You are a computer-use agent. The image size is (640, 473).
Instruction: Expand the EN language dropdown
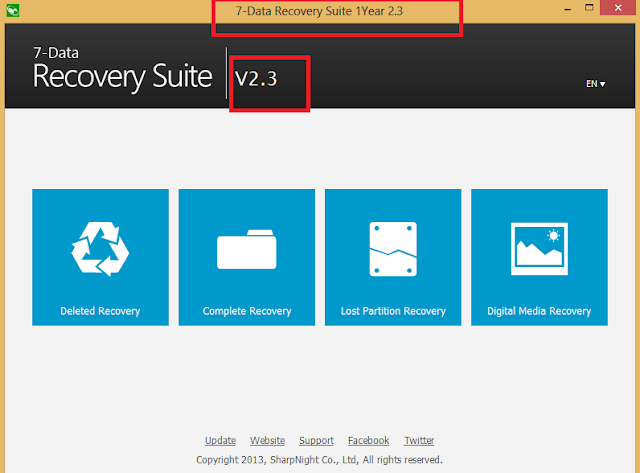click(x=596, y=84)
